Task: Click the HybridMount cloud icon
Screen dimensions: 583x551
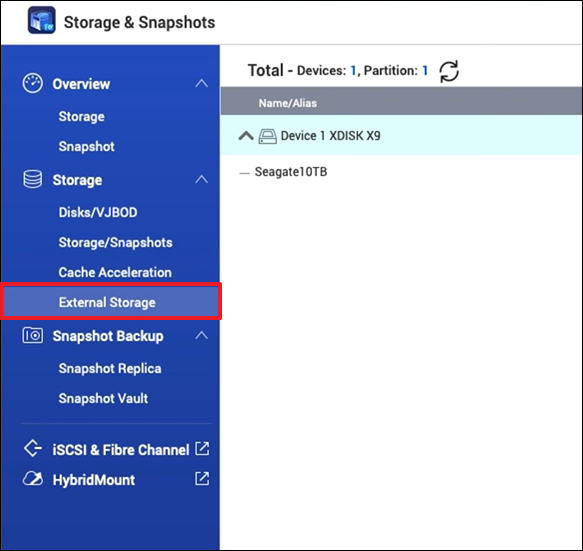Action: (33, 479)
